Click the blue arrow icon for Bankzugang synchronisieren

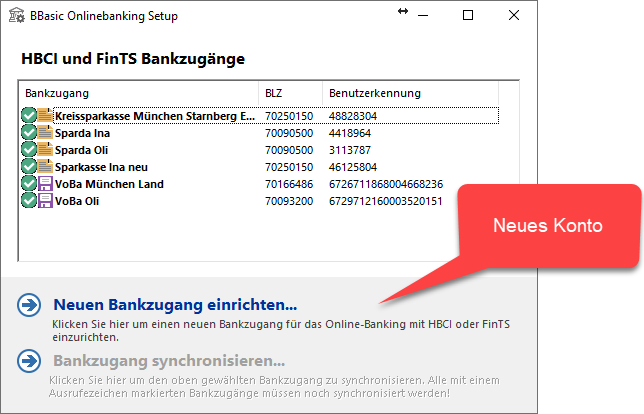click(29, 361)
